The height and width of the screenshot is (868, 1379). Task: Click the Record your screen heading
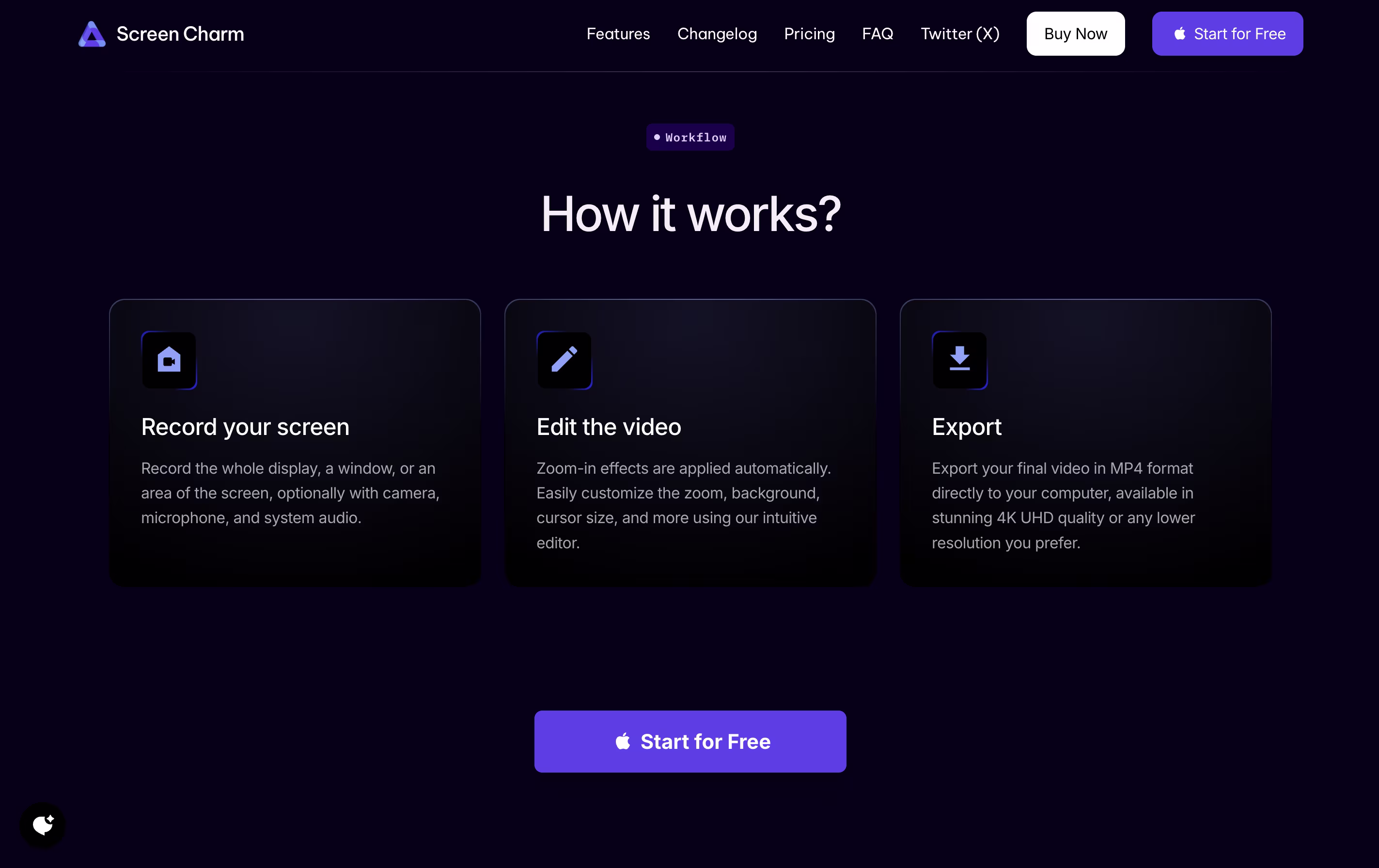pos(245,427)
